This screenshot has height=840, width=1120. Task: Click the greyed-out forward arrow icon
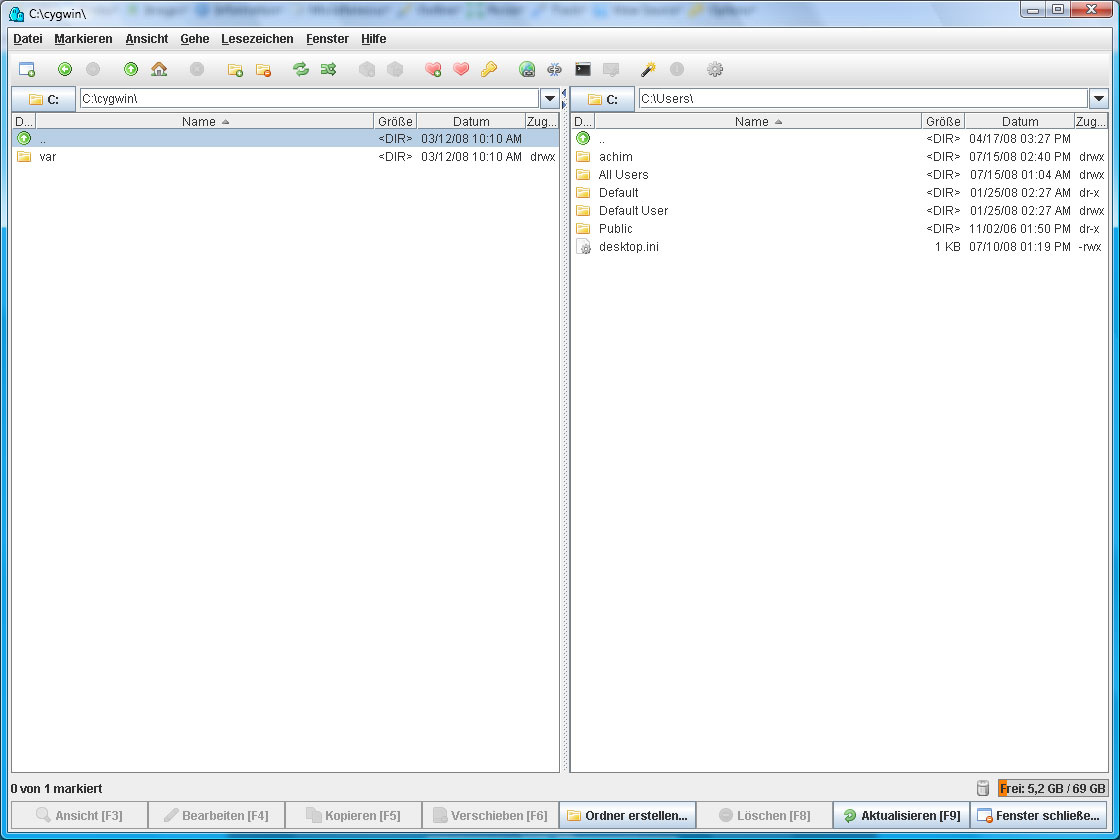pos(93,69)
